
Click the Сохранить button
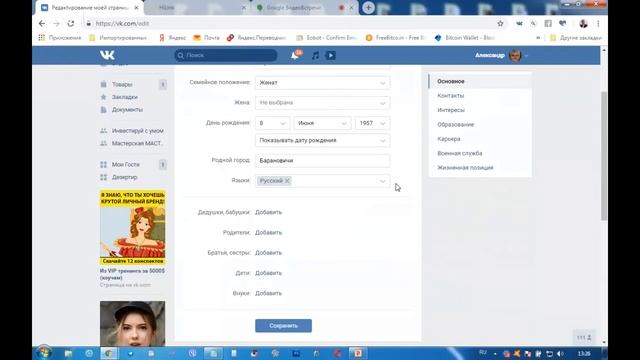pyautogui.click(x=283, y=326)
